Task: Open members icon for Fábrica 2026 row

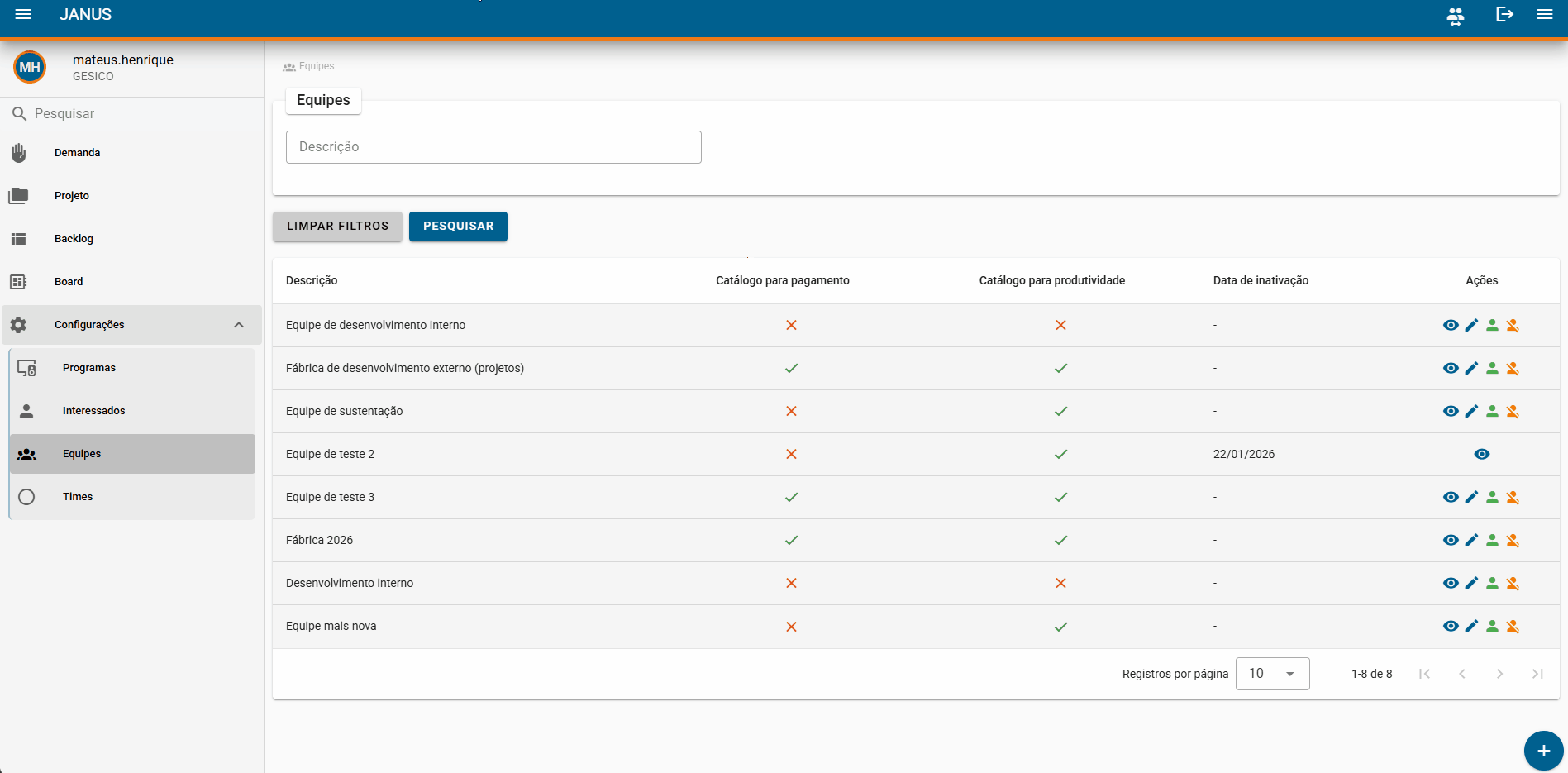Action: click(1492, 540)
